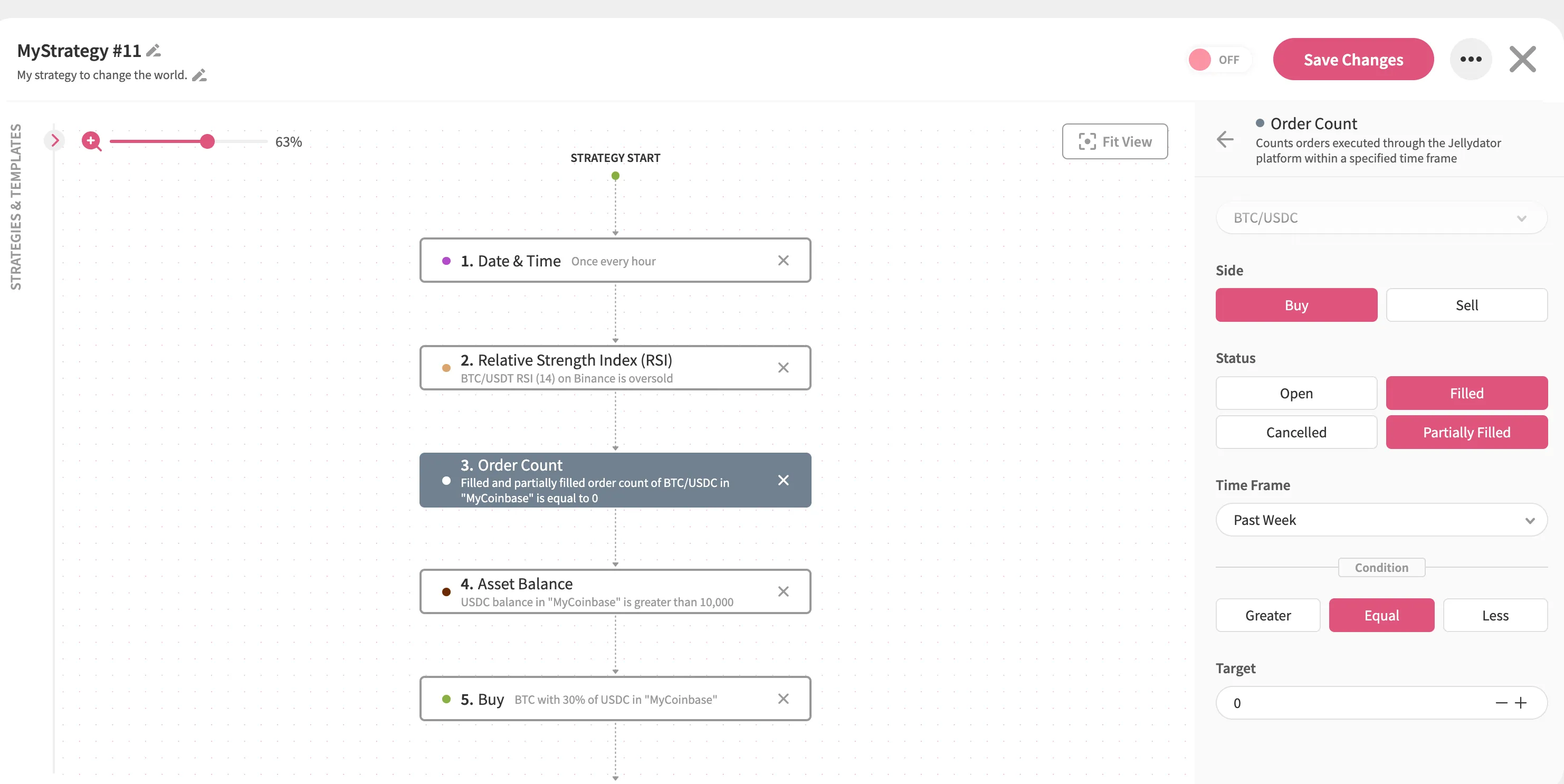Remove the Asset Balance step

pos(783,591)
